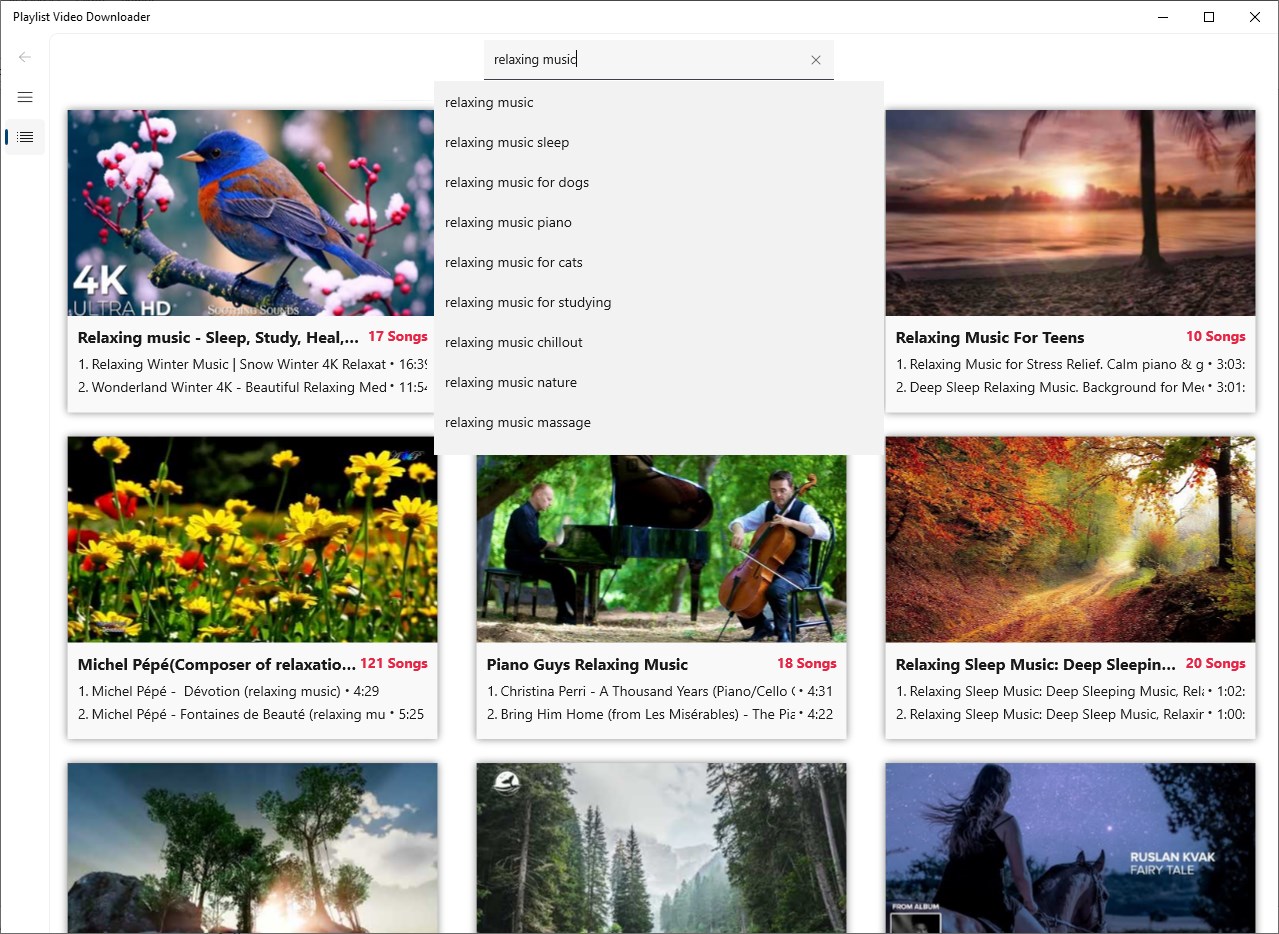Select first track 'Relaxing Sleep Music: Deep Sleeping Music'

pyautogui.click(x=1071, y=691)
